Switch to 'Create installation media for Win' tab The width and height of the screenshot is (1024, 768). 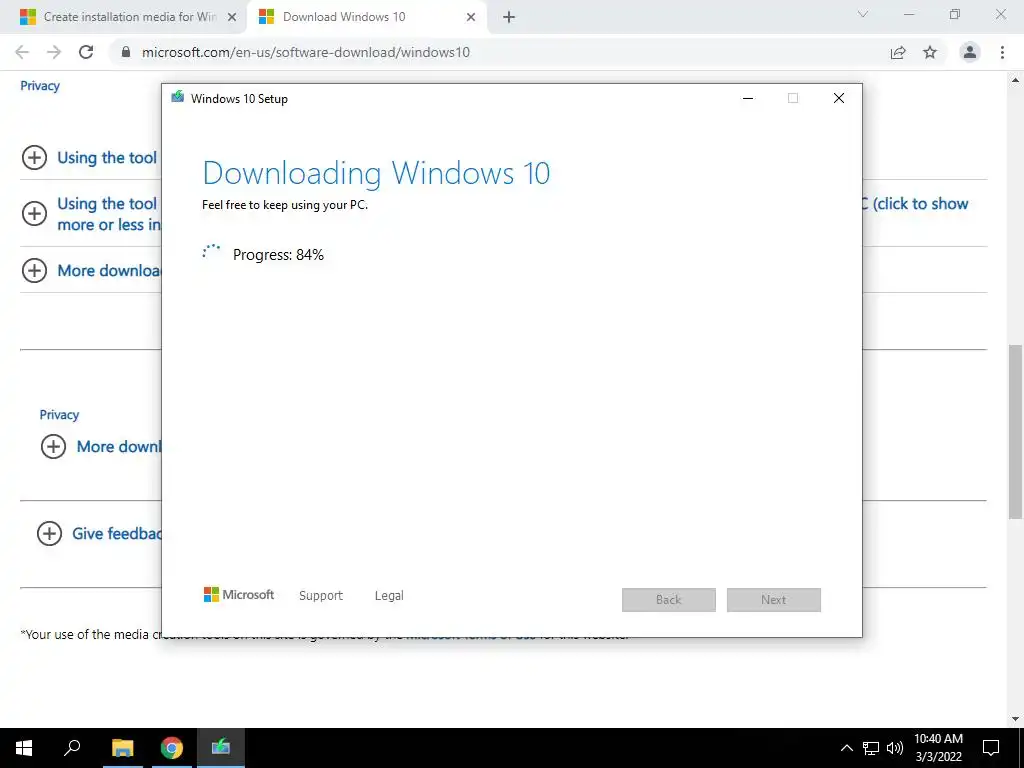click(x=123, y=17)
